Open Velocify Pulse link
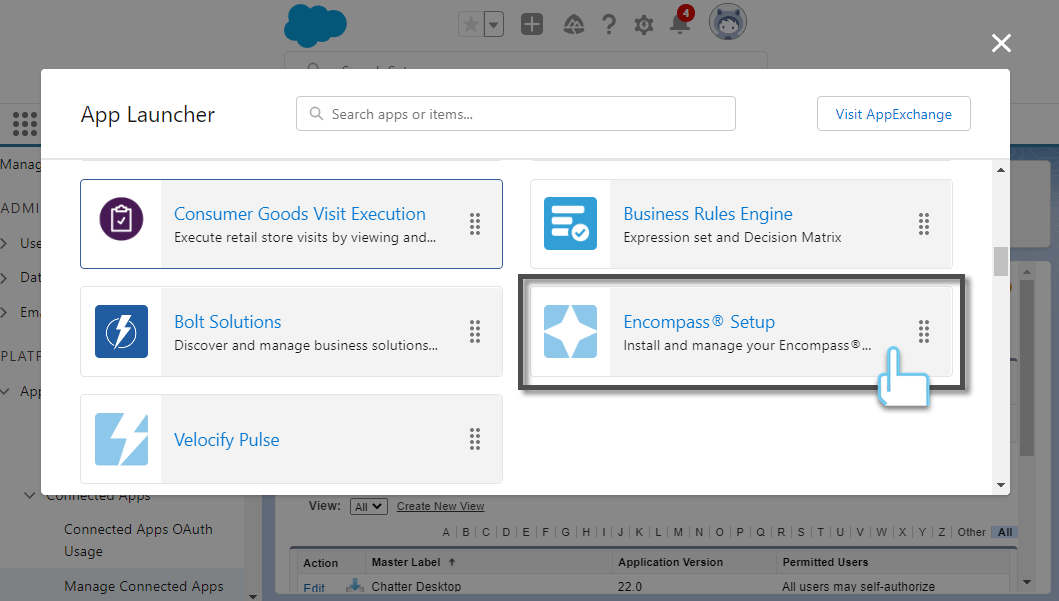The width and height of the screenshot is (1059, 601). click(227, 440)
